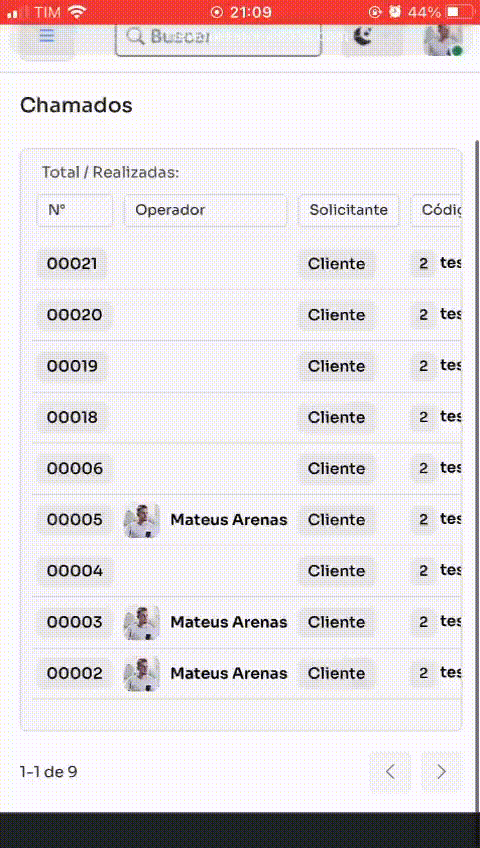Open ticket number 00018
The width and height of the screenshot is (480, 848).
(x=72, y=418)
